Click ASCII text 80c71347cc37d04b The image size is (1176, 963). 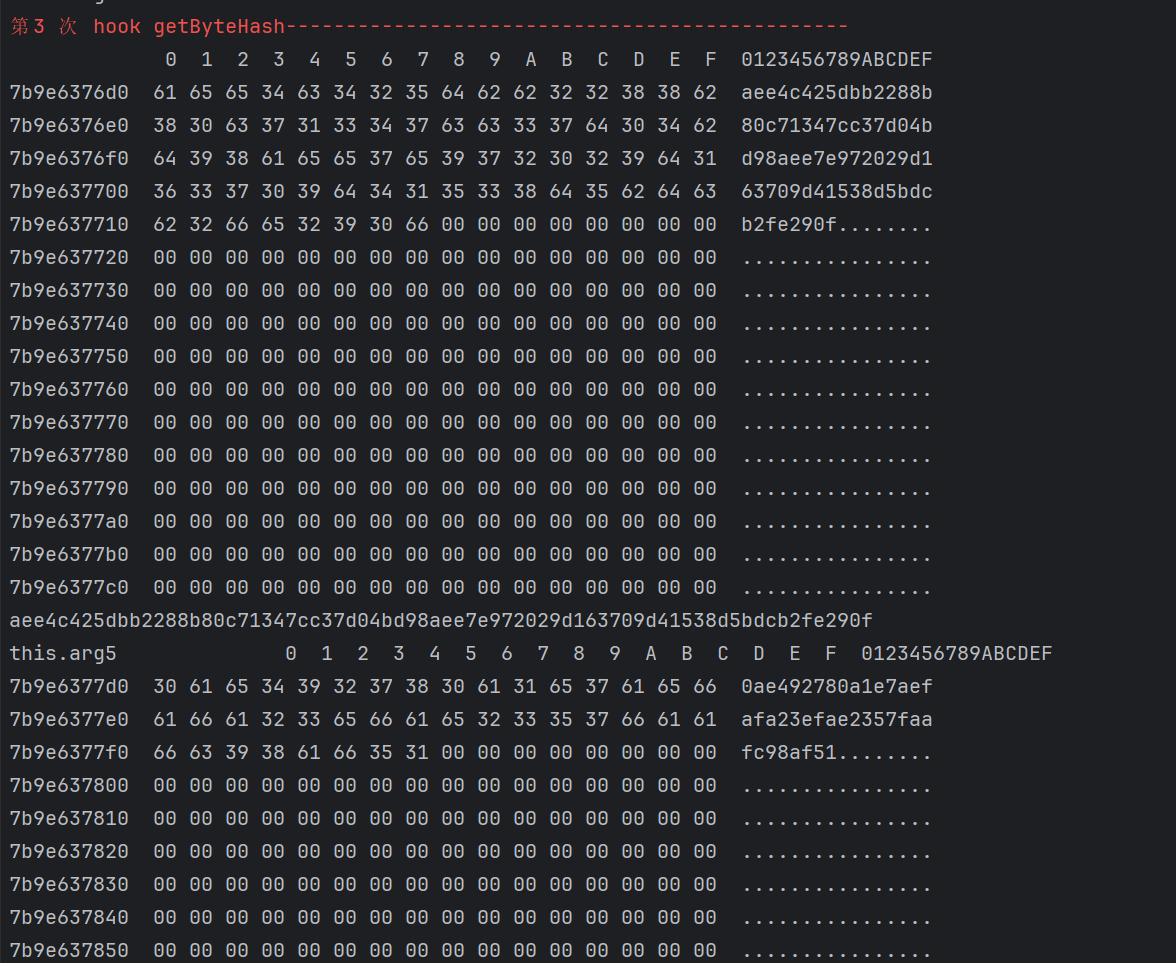(x=836, y=126)
